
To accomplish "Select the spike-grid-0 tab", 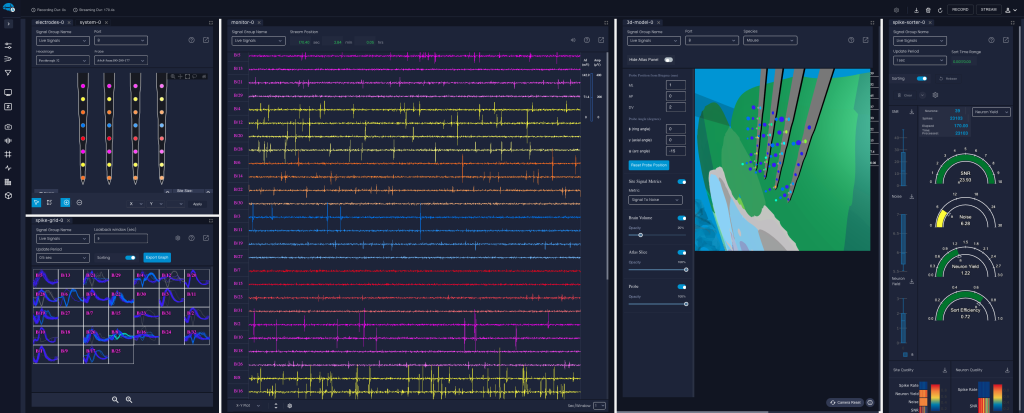I will click(50, 220).
